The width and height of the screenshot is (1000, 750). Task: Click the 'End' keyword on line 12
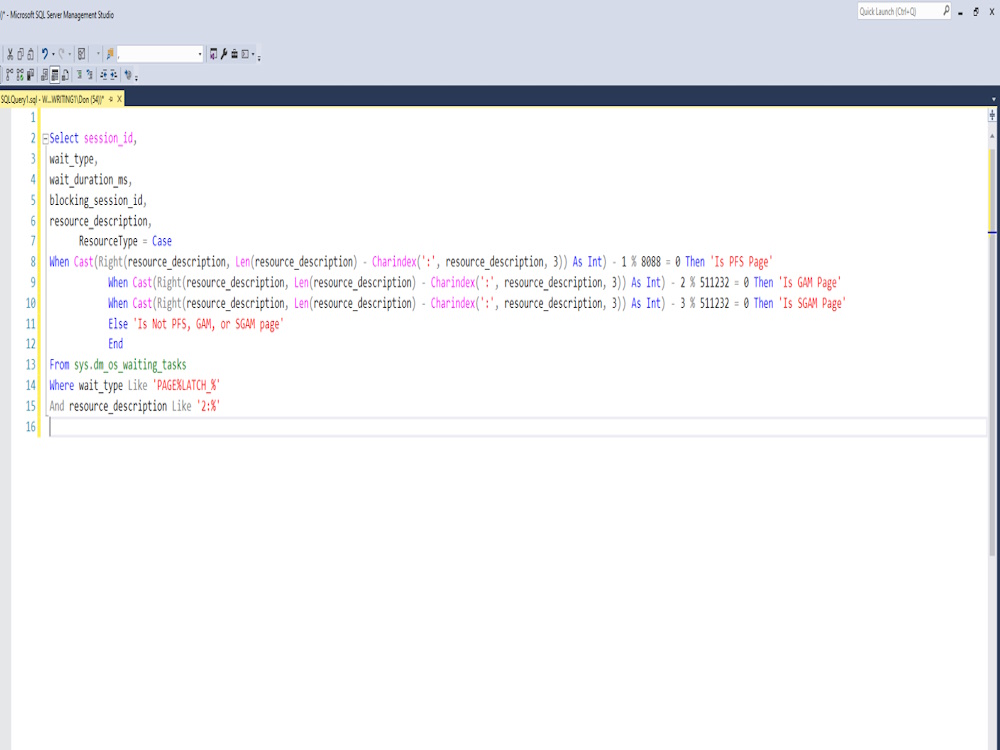[115, 344]
